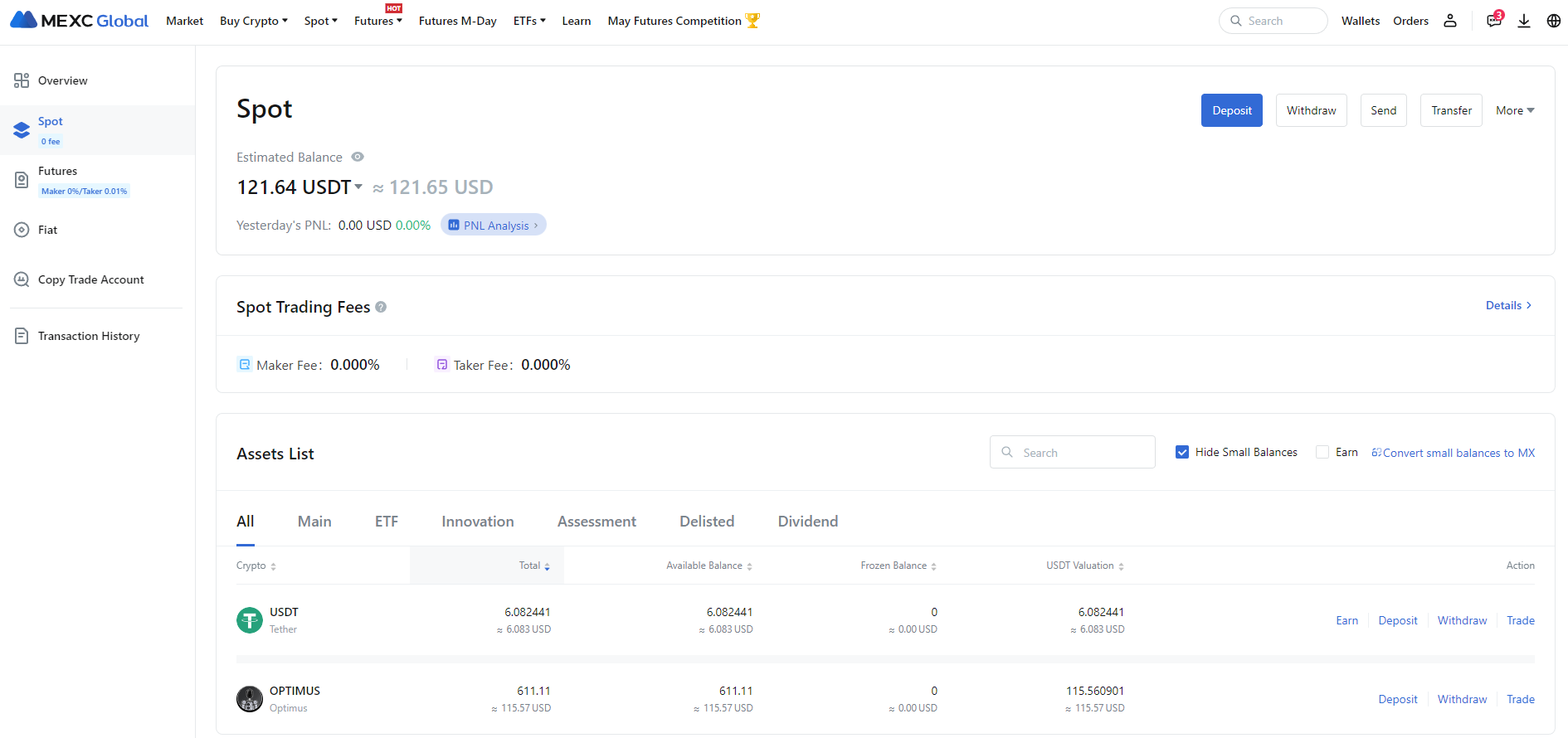Click the download app icon
The image size is (1568, 738).
1524,21
